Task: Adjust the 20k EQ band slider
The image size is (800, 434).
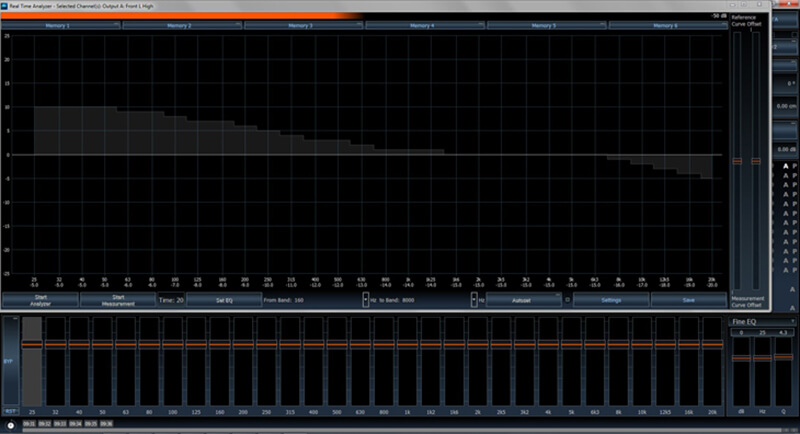Action: click(x=712, y=345)
